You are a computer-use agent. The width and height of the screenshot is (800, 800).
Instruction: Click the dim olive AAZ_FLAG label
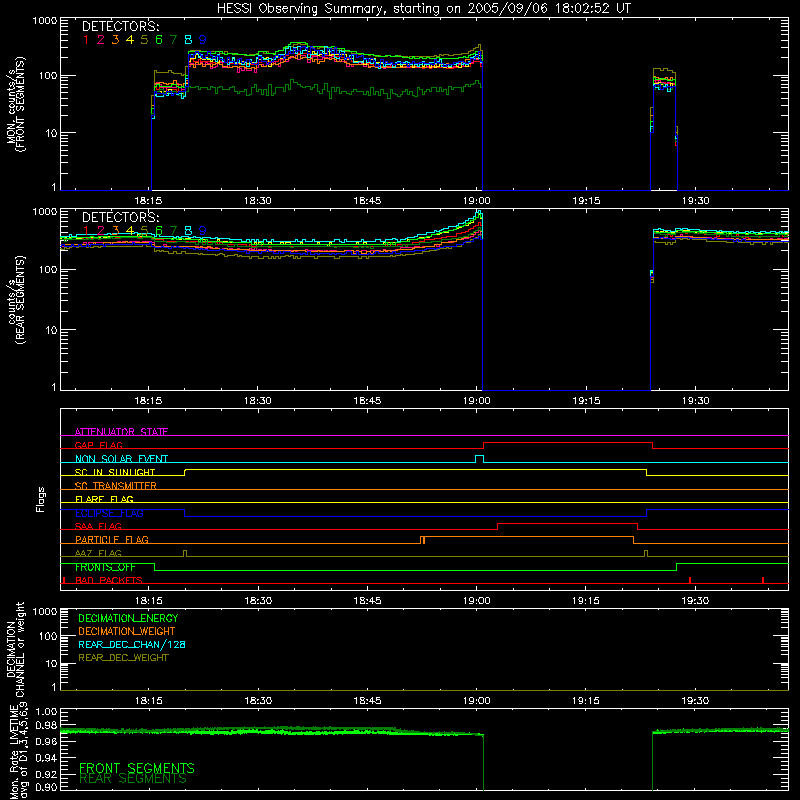98,553
